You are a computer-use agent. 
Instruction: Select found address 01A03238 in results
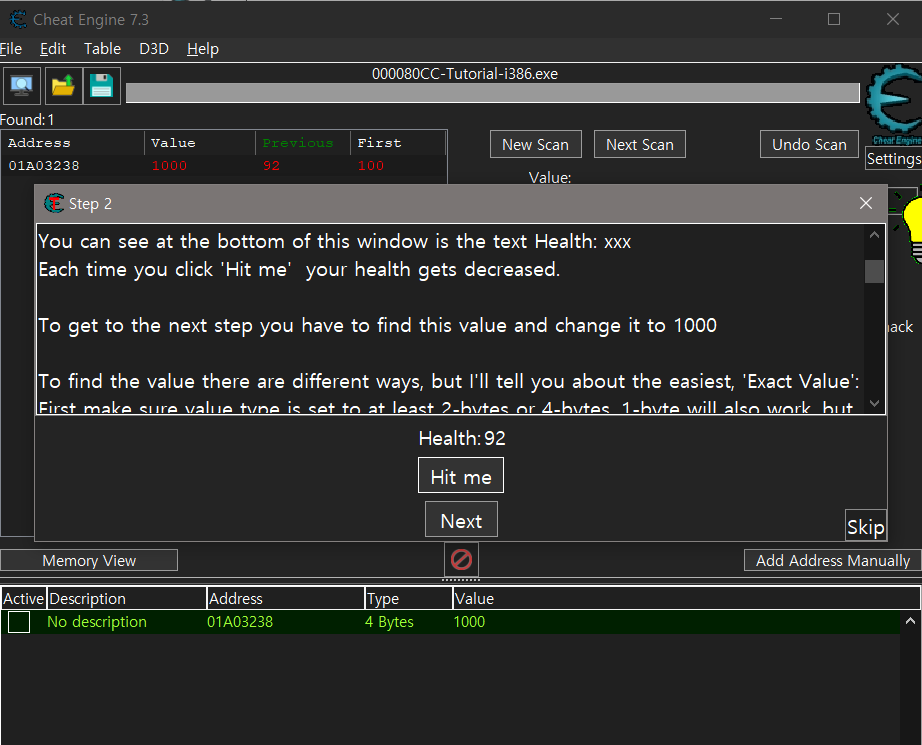click(44, 166)
